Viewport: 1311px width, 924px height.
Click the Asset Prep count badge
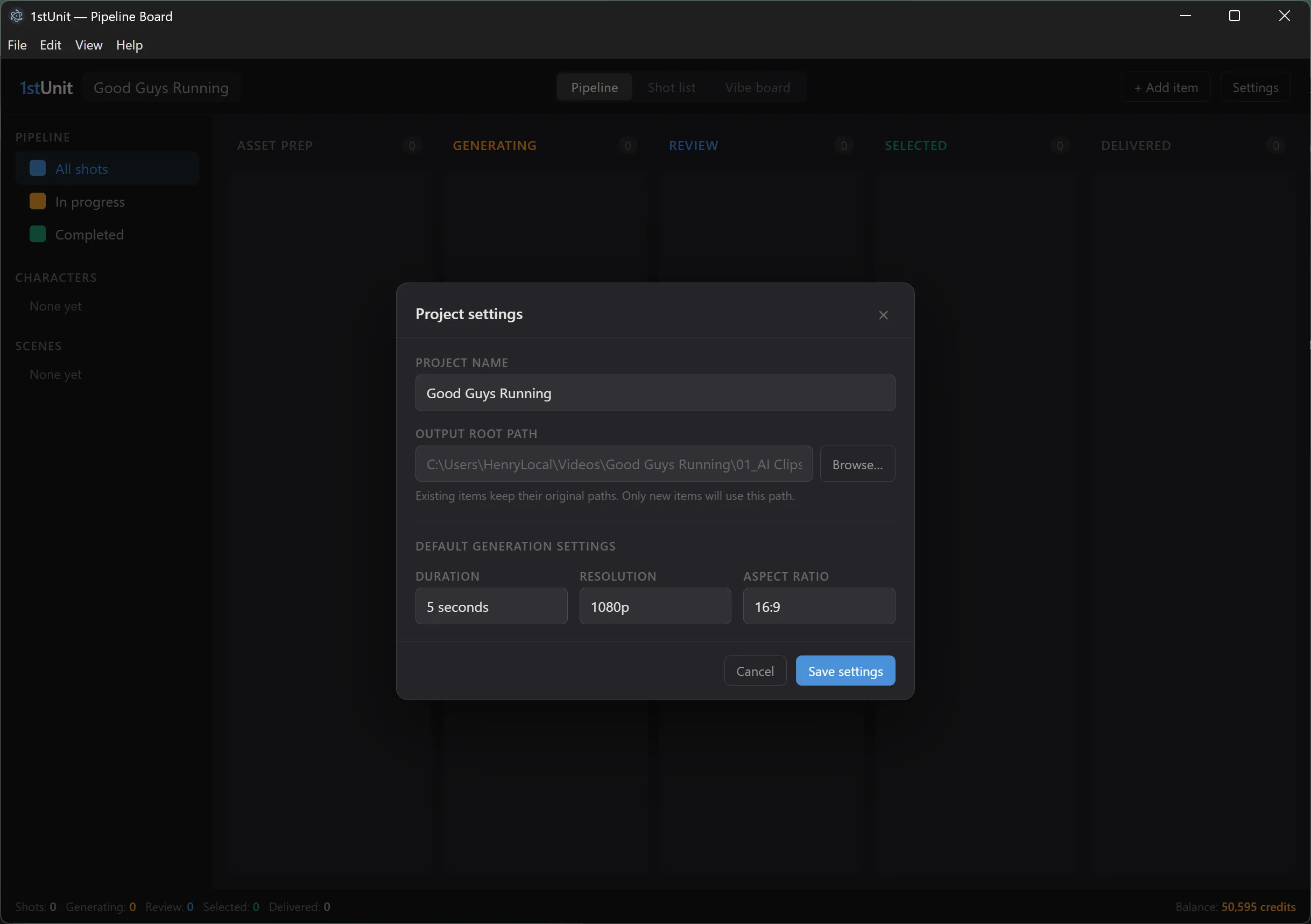coord(412,146)
